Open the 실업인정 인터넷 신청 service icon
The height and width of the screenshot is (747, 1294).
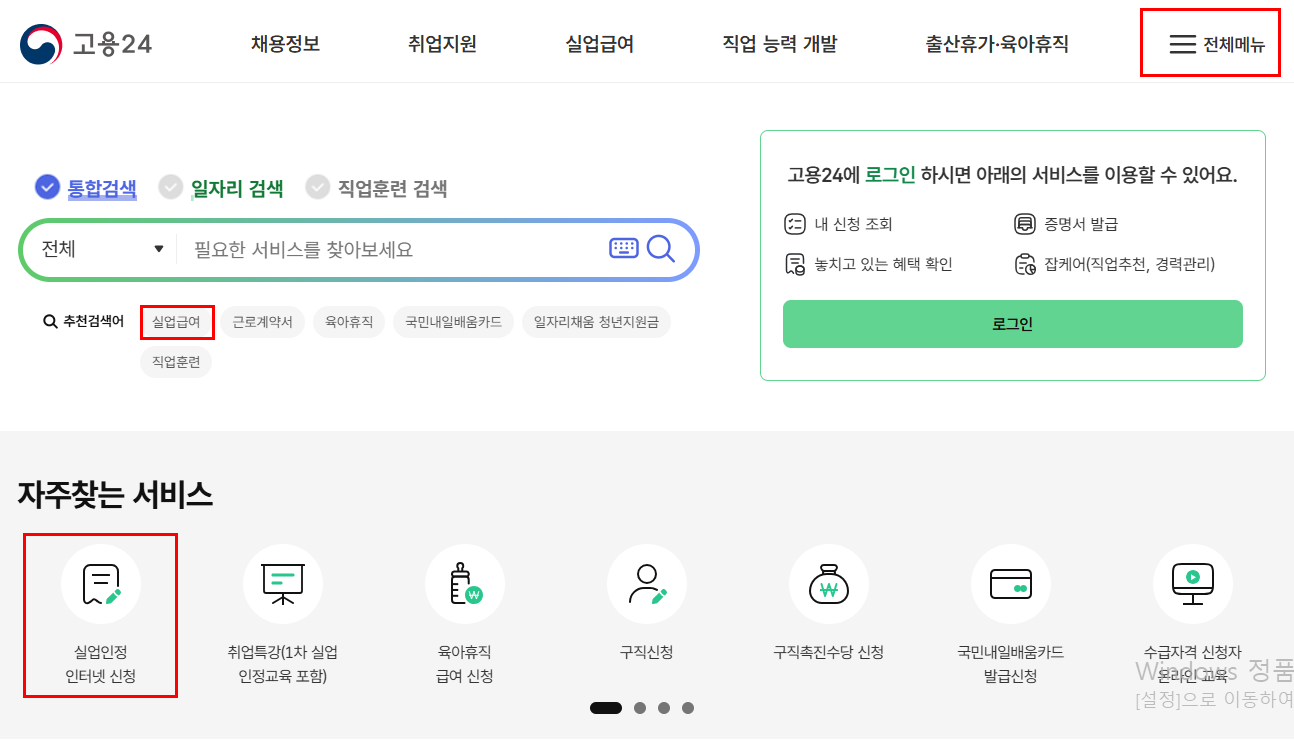(100, 583)
